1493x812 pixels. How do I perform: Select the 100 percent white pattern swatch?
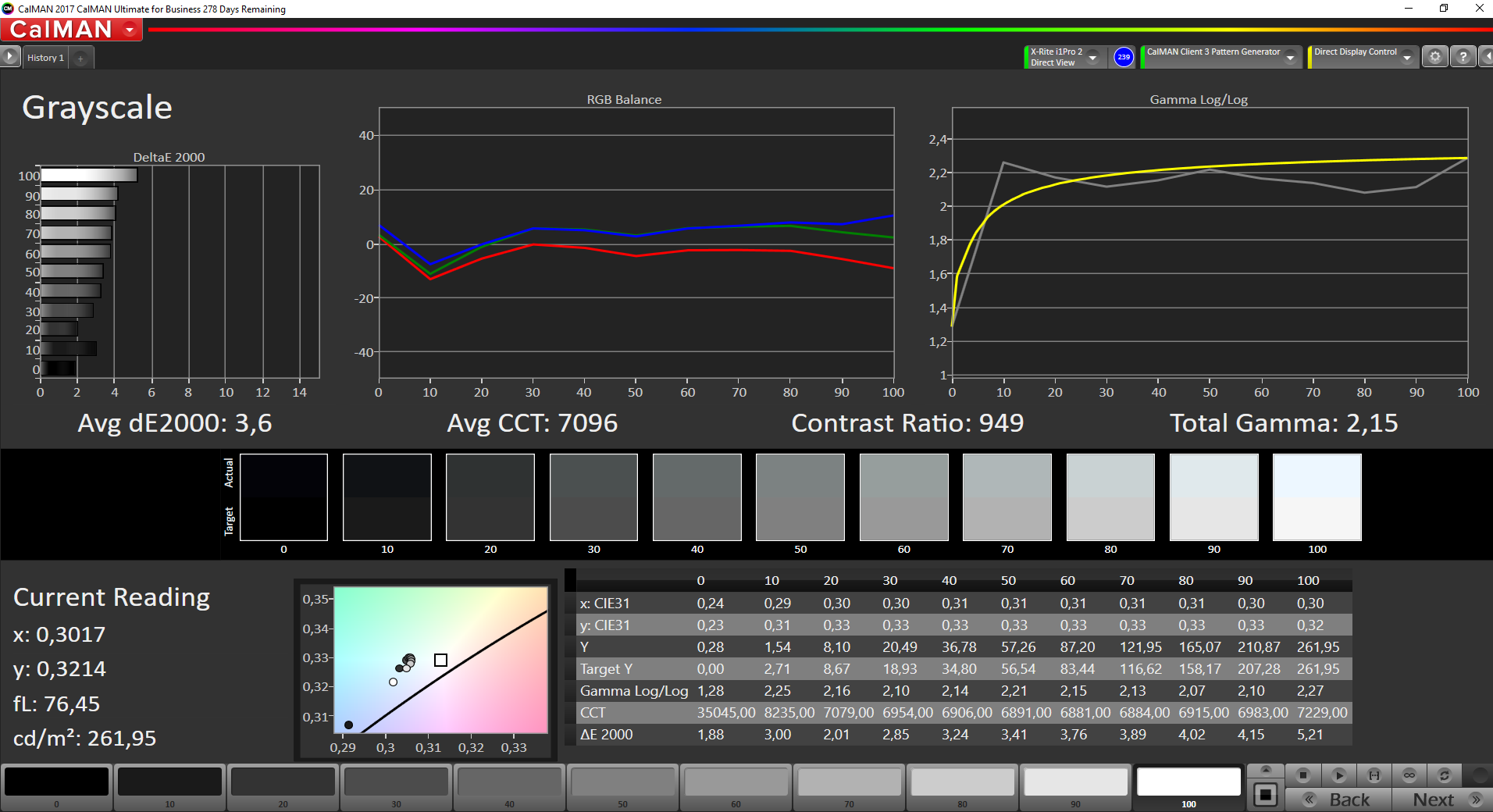(1188, 787)
